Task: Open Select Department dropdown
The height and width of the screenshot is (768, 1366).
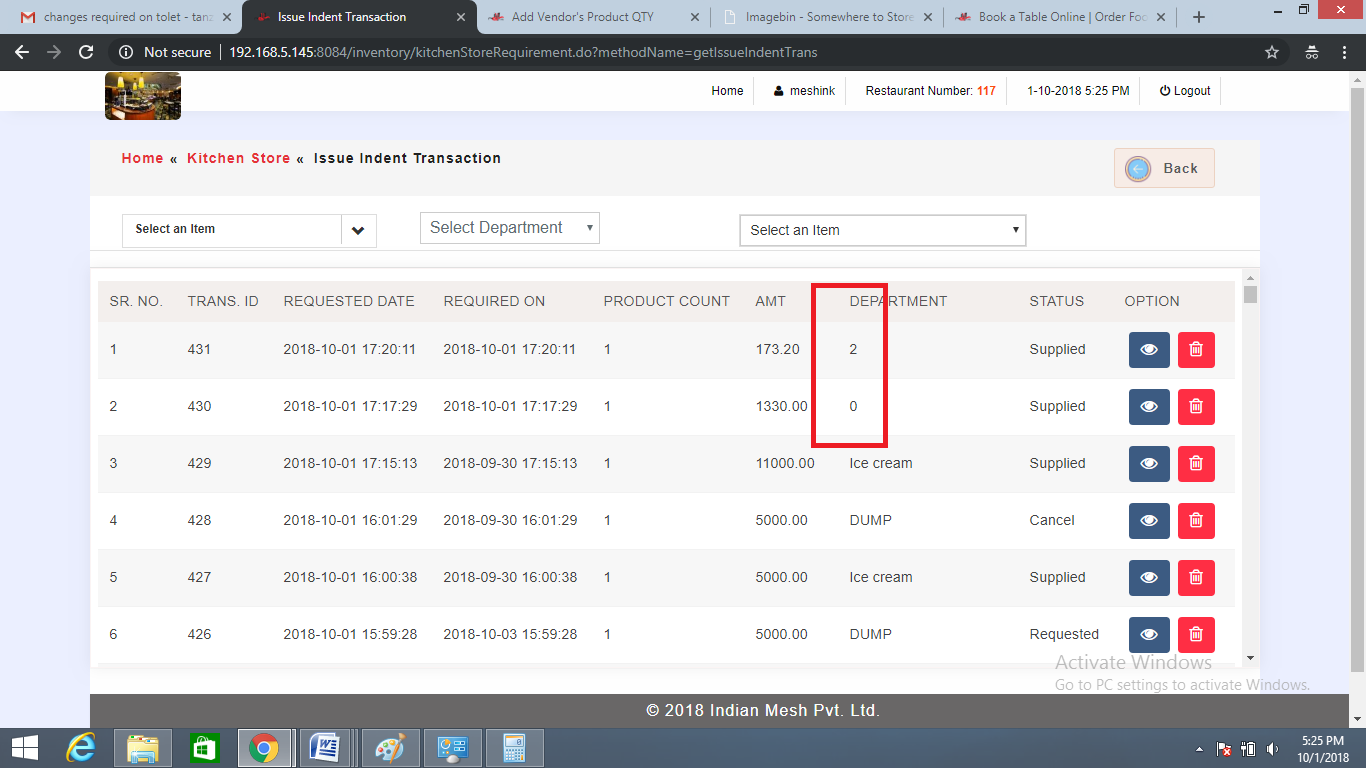Action: tap(510, 228)
